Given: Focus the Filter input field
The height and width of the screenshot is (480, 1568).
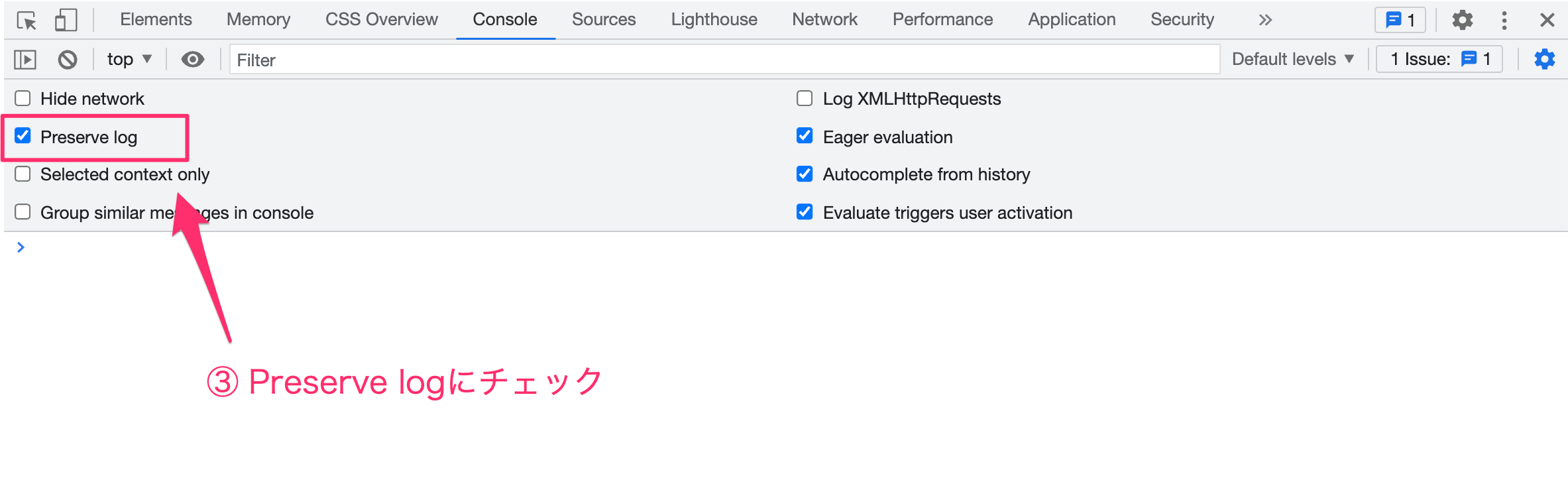Looking at the screenshot, I should [724, 60].
